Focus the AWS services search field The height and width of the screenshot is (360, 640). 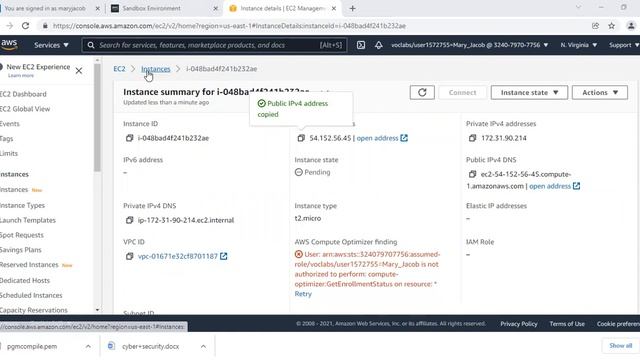(x=214, y=45)
